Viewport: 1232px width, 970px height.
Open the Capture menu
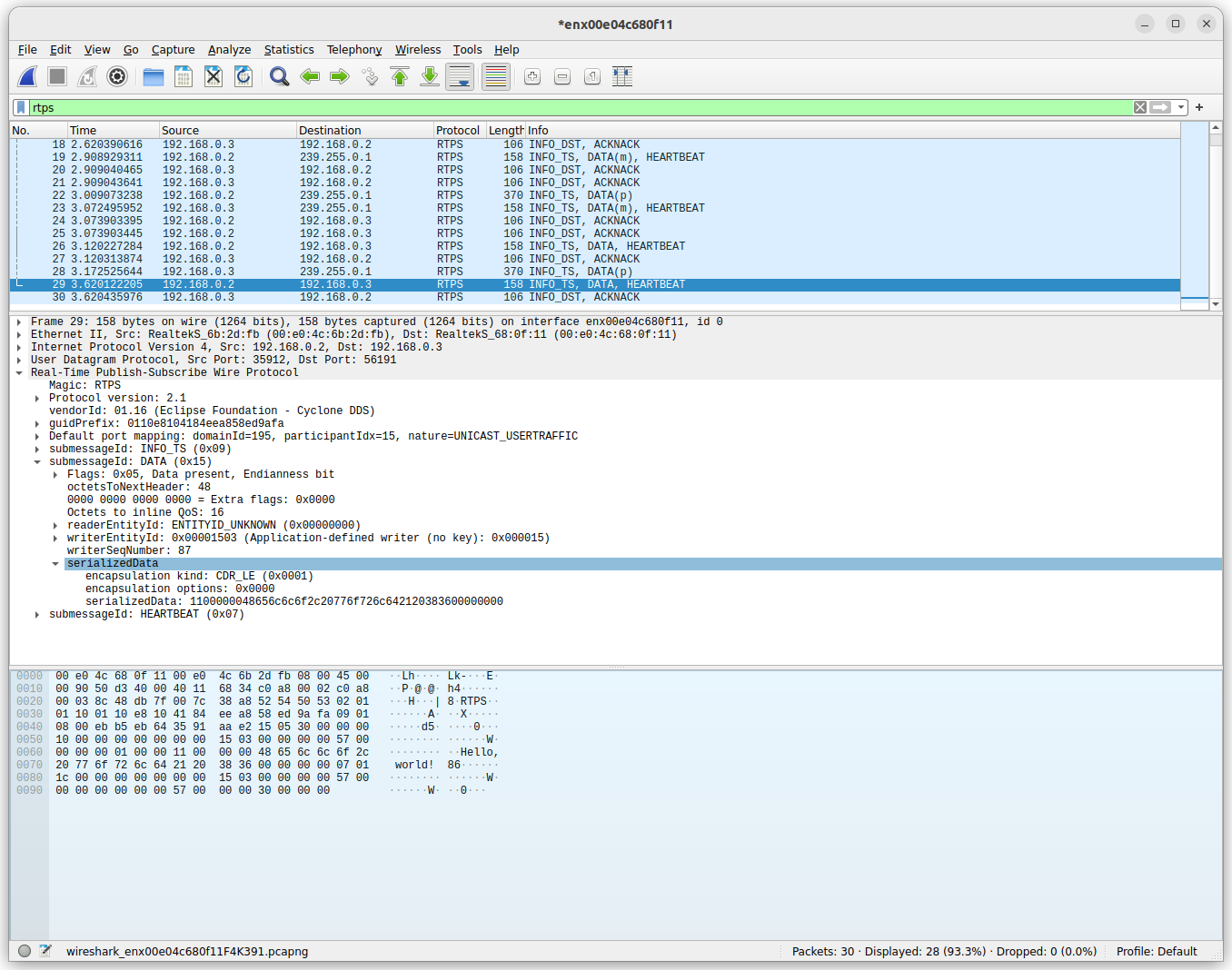coord(173,50)
